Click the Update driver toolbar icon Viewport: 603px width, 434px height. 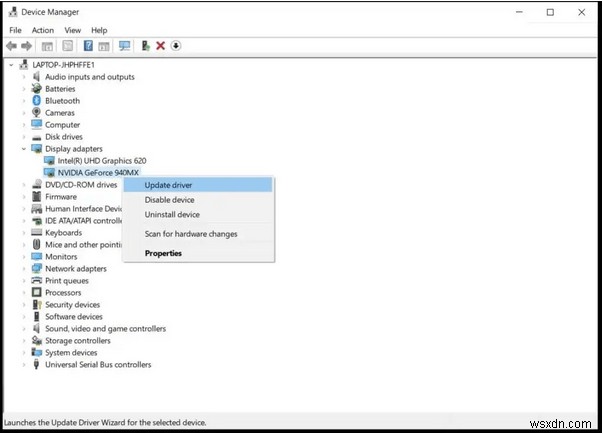145,46
